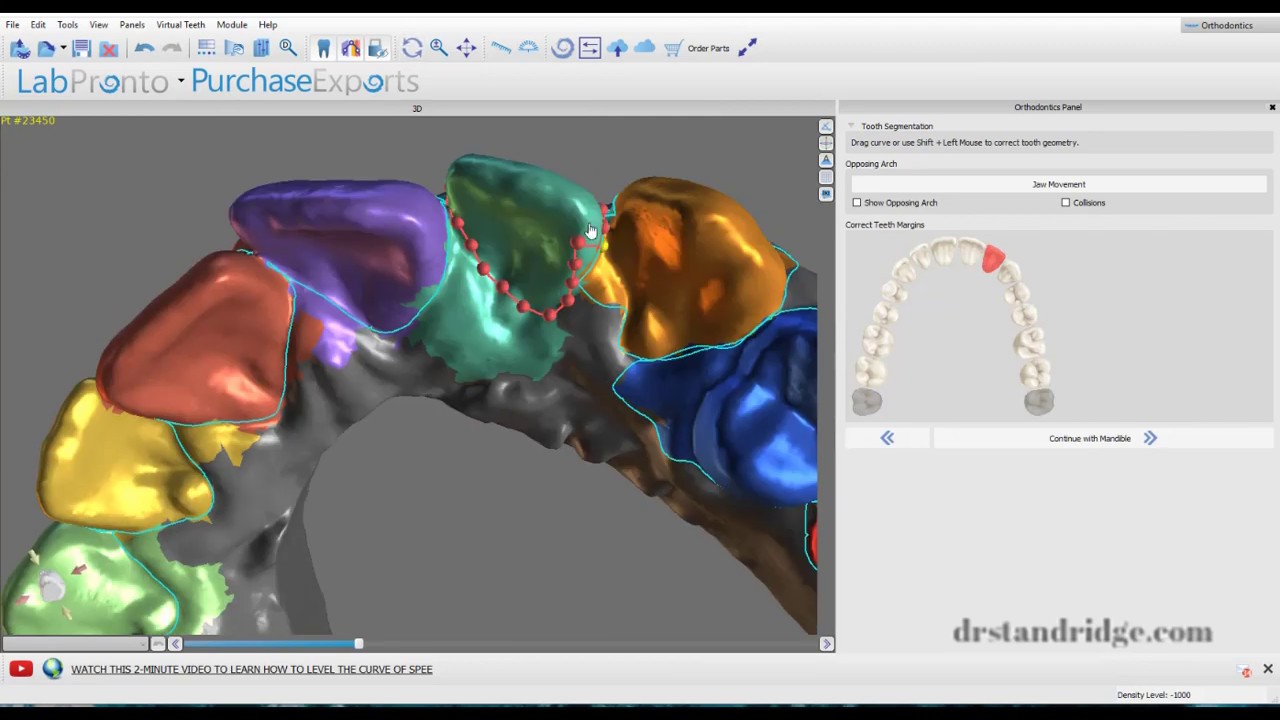Select the pan move arrows tool
The height and width of the screenshot is (720, 1280).
pos(466,48)
